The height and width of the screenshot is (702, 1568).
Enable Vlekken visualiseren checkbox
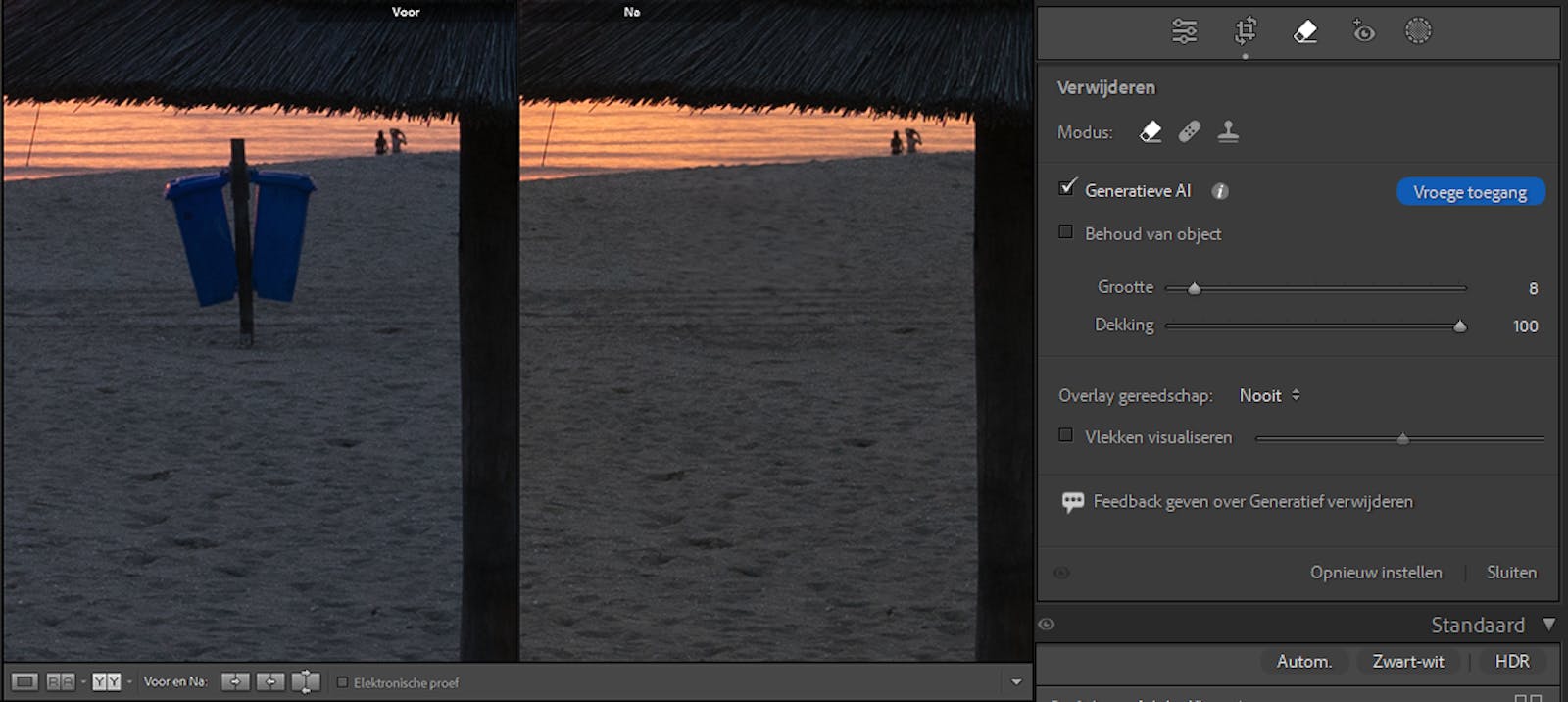click(x=1066, y=435)
